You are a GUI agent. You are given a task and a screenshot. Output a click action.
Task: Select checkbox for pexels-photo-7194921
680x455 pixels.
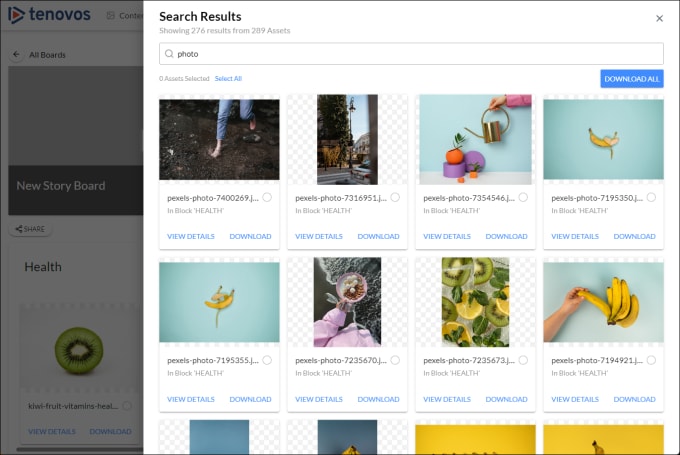651,360
